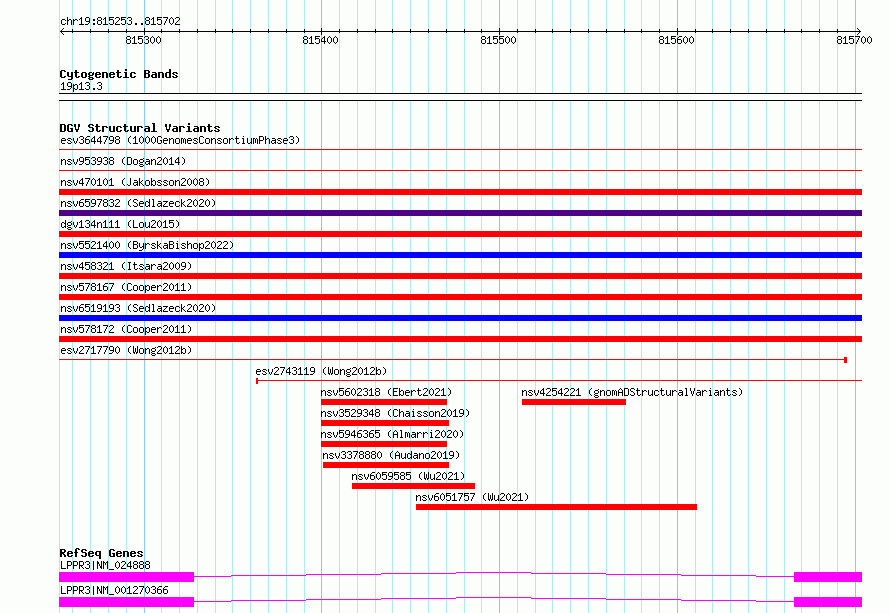890x613 pixels.
Task: Click the left arrow of the ruler
Action: (62, 31)
